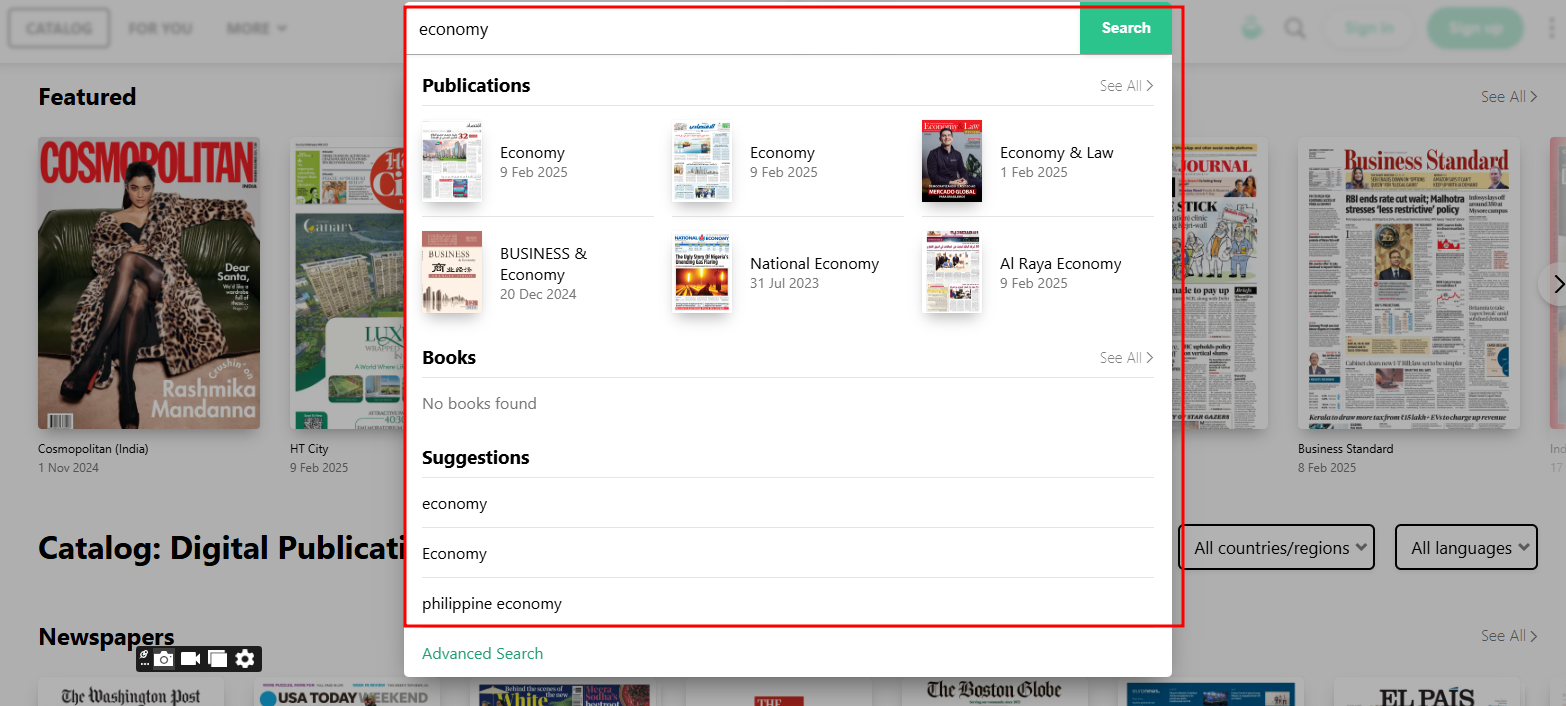Click the stacked windows capture icon
This screenshot has height=706, width=1566.
(x=217, y=658)
